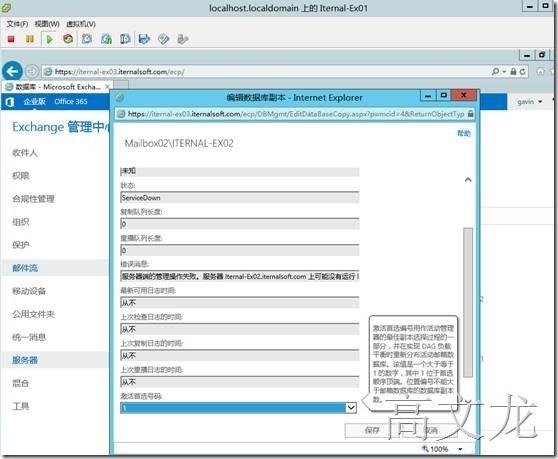Image resolution: width=558 pixels, height=459 pixels.
Task: Click the browser forward arrow
Action: (x=32, y=72)
